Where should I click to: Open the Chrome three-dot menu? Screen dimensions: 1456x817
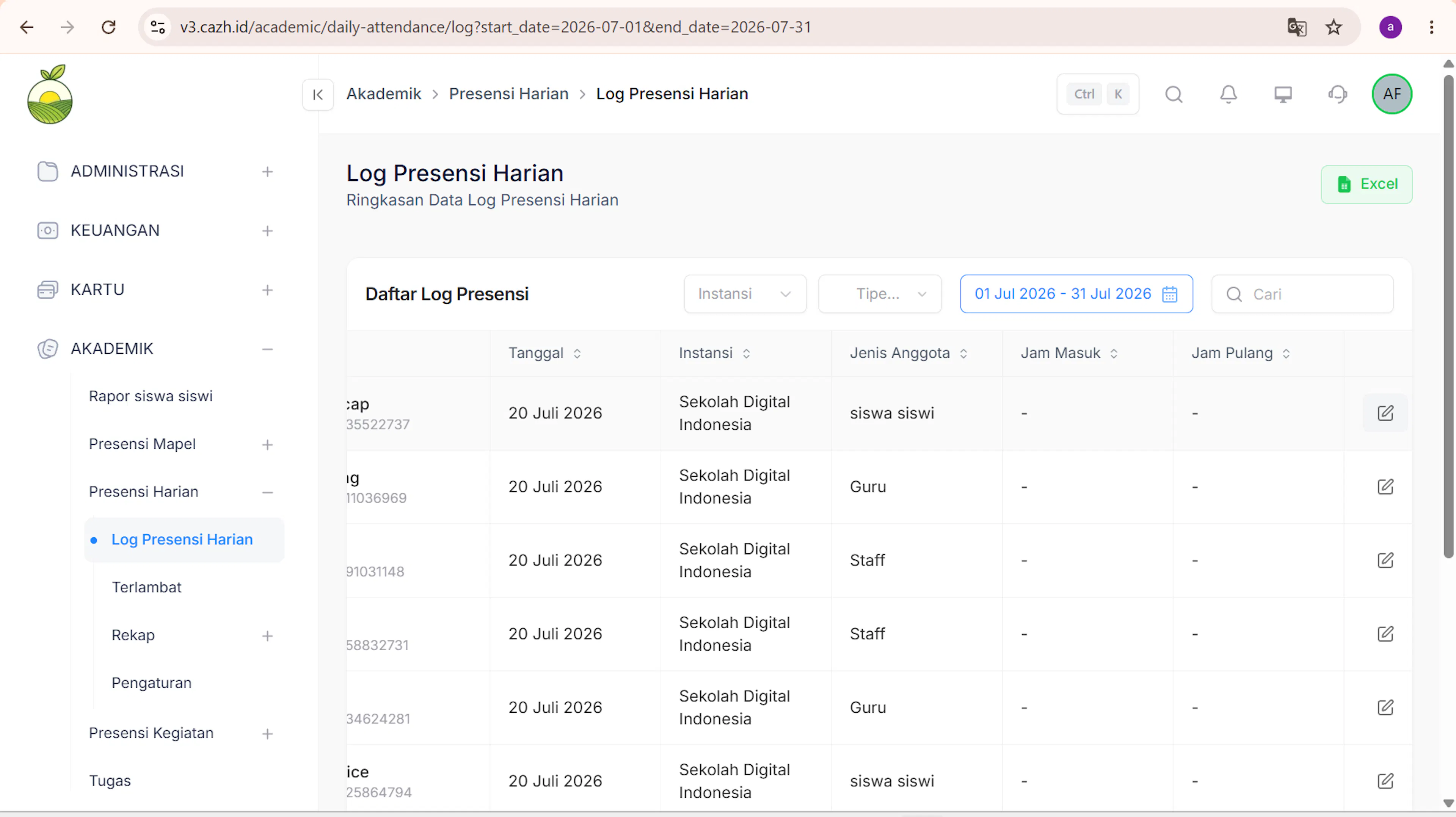coord(1432,27)
